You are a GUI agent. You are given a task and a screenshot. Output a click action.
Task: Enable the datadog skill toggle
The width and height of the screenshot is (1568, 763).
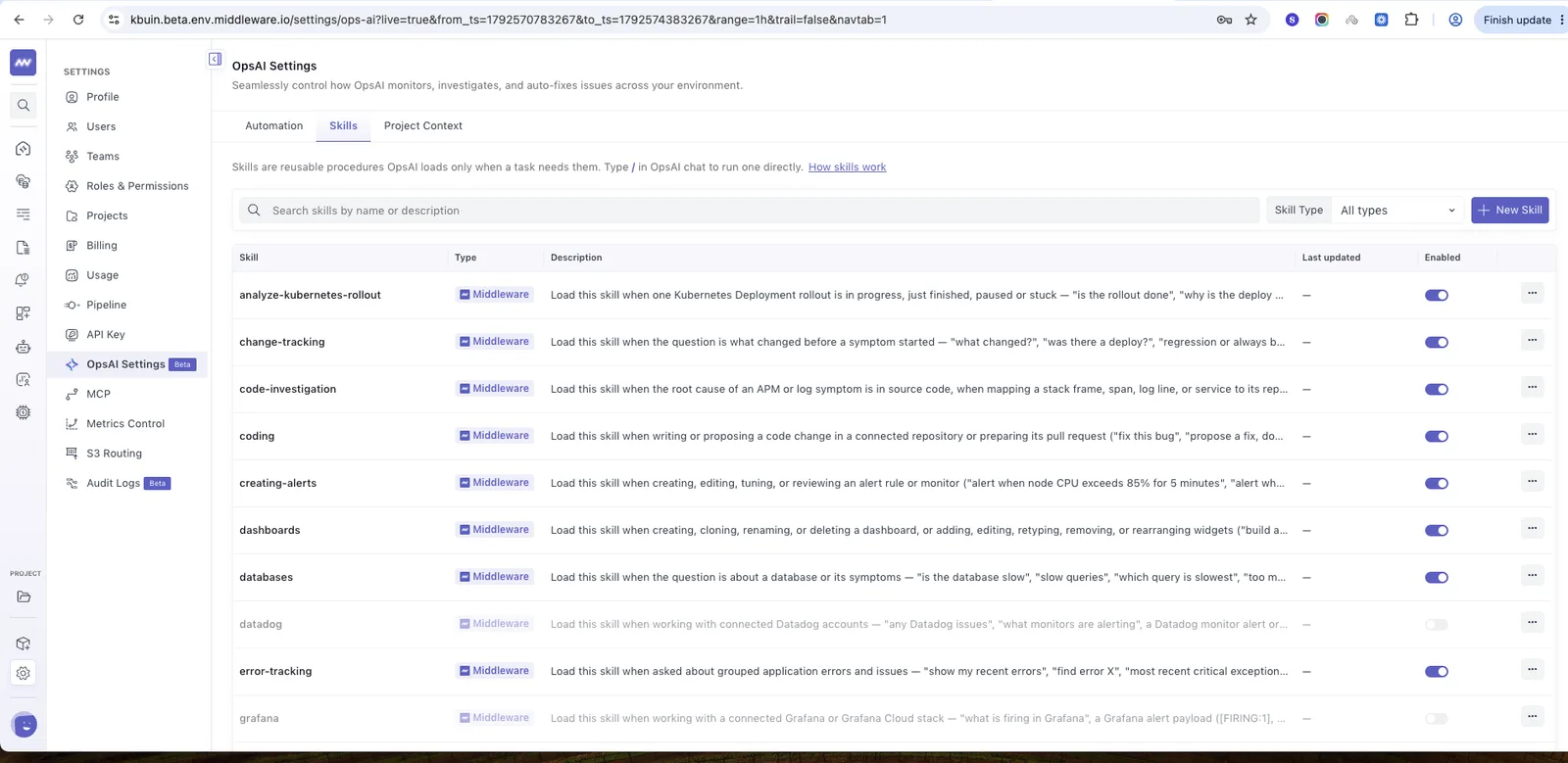pyautogui.click(x=1437, y=624)
